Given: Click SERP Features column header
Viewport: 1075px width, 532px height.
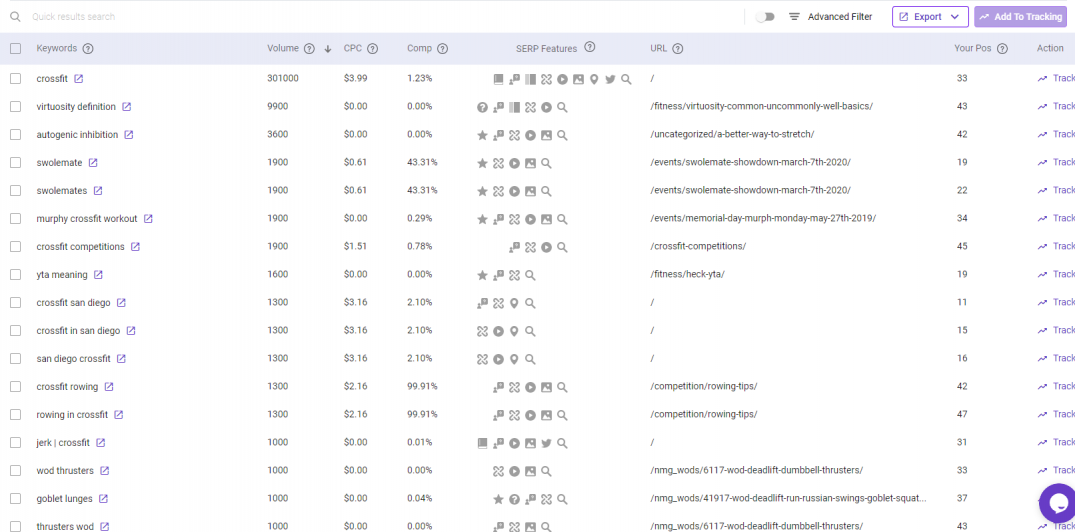Looking at the screenshot, I should [546, 49].
